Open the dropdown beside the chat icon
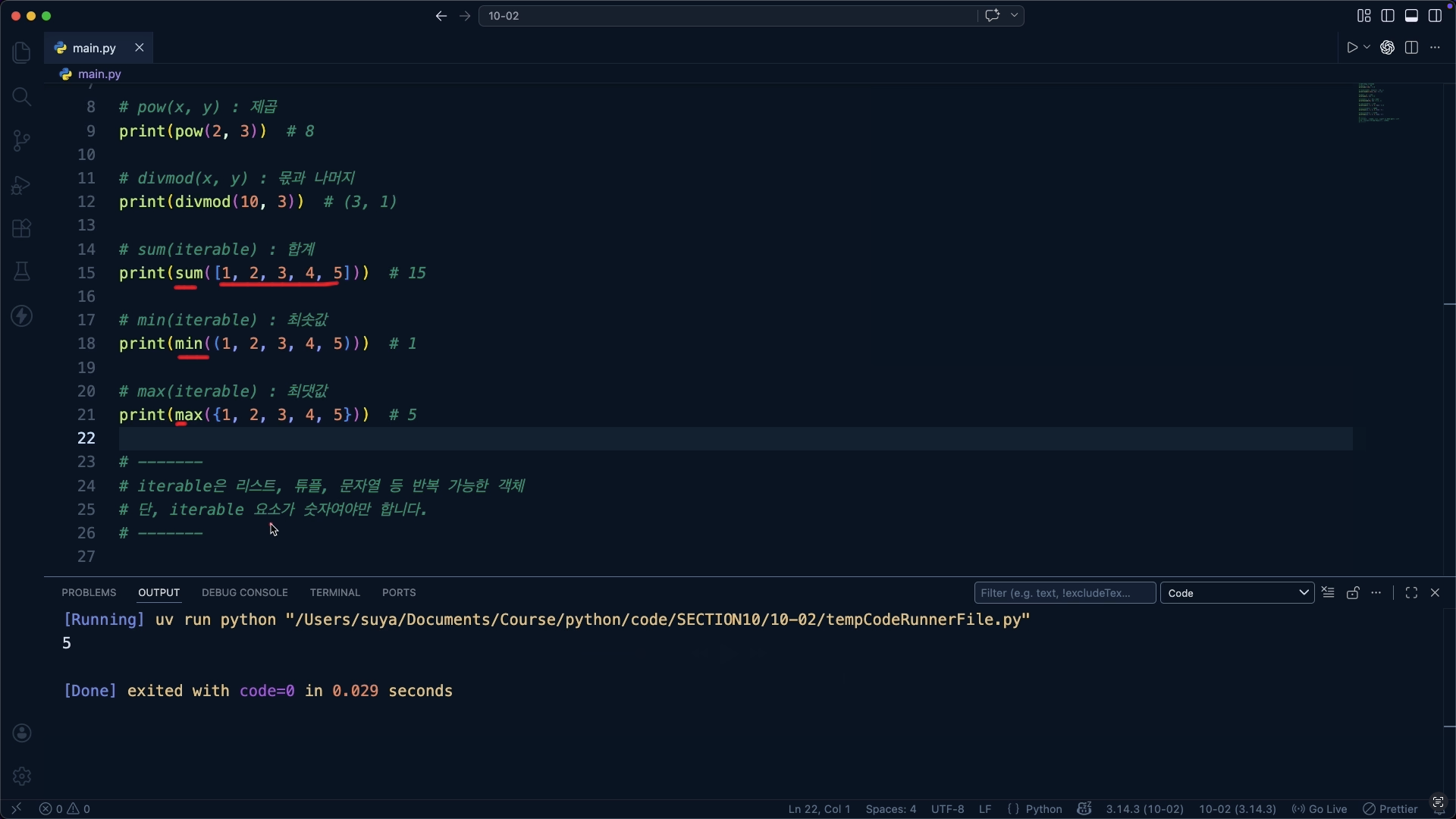1456x819 pixels. click(1015, 16)
